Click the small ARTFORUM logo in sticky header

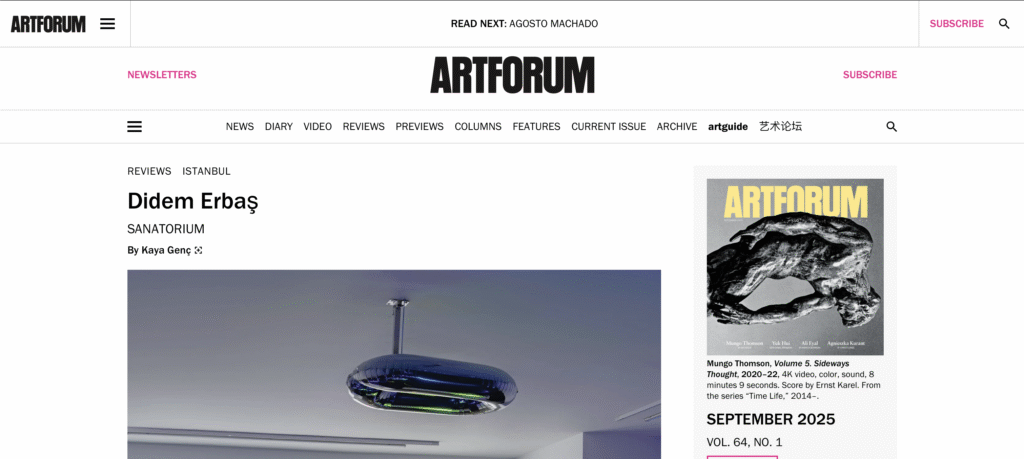coord(48,24)
